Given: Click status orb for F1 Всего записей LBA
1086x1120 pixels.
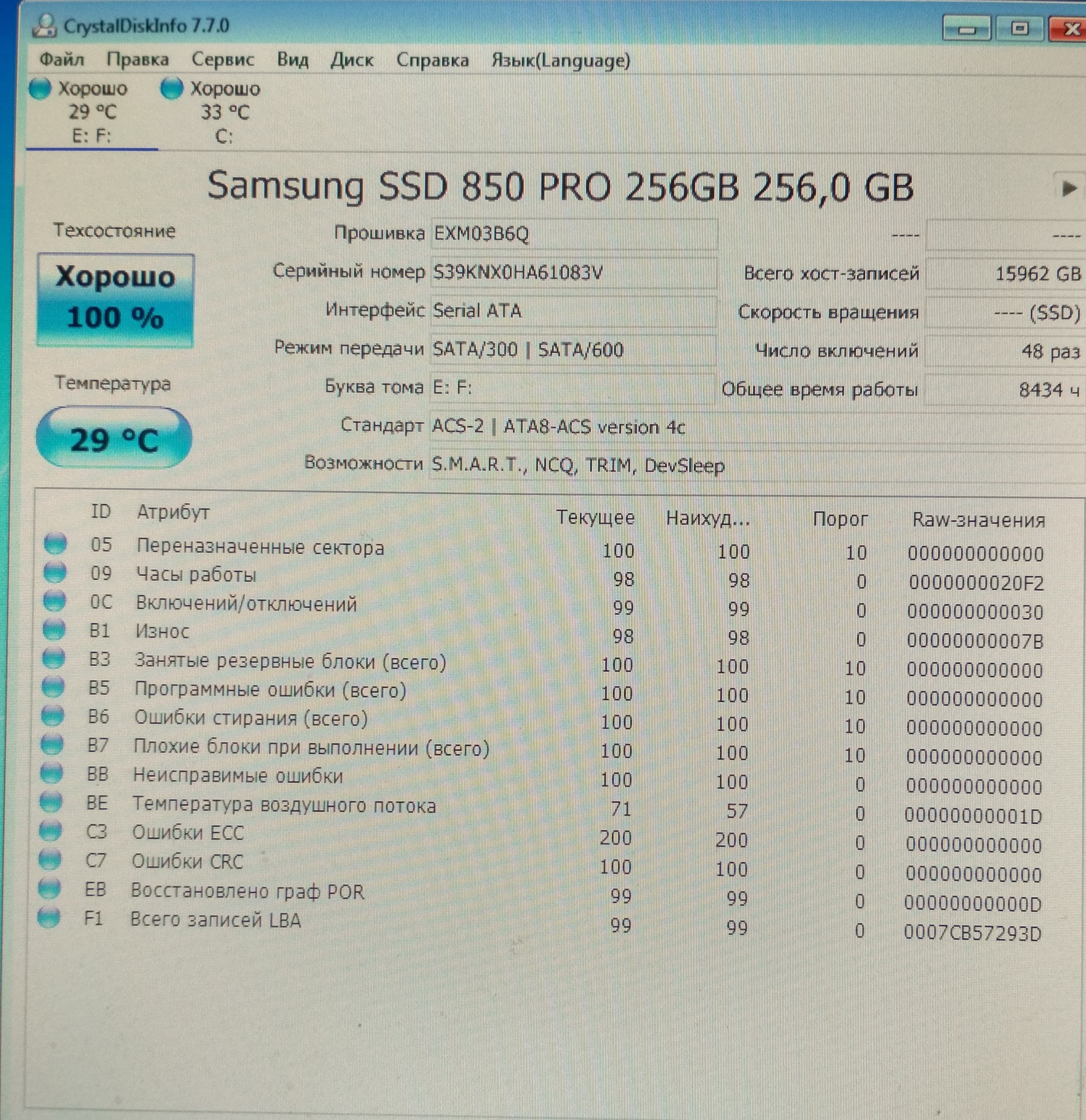Looking at the screenshot, I should pos(49,918).
